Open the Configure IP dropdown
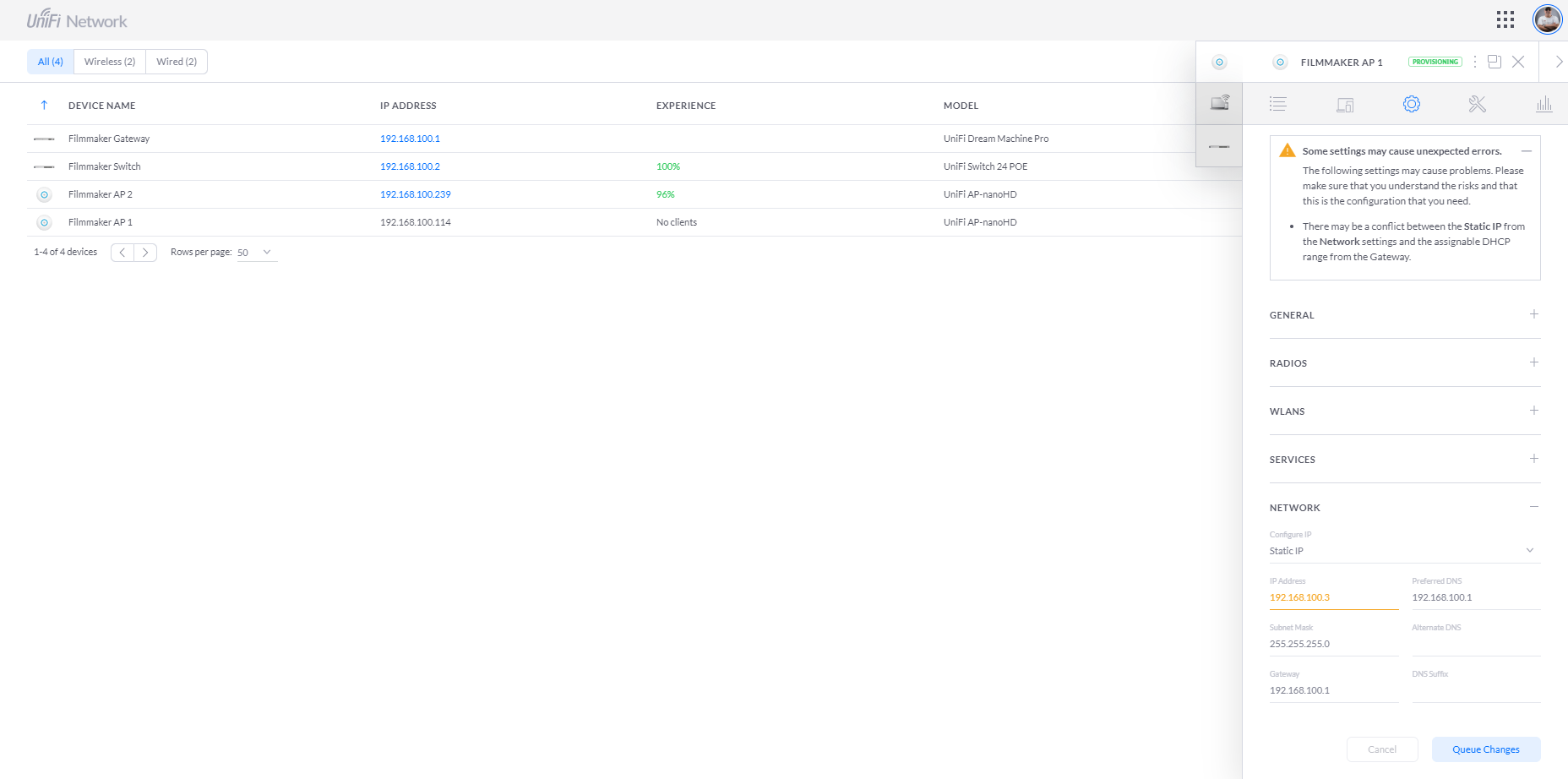The width and height of the screenshot is (1568, 779). pyautogui.click(x=1405, y=551)
